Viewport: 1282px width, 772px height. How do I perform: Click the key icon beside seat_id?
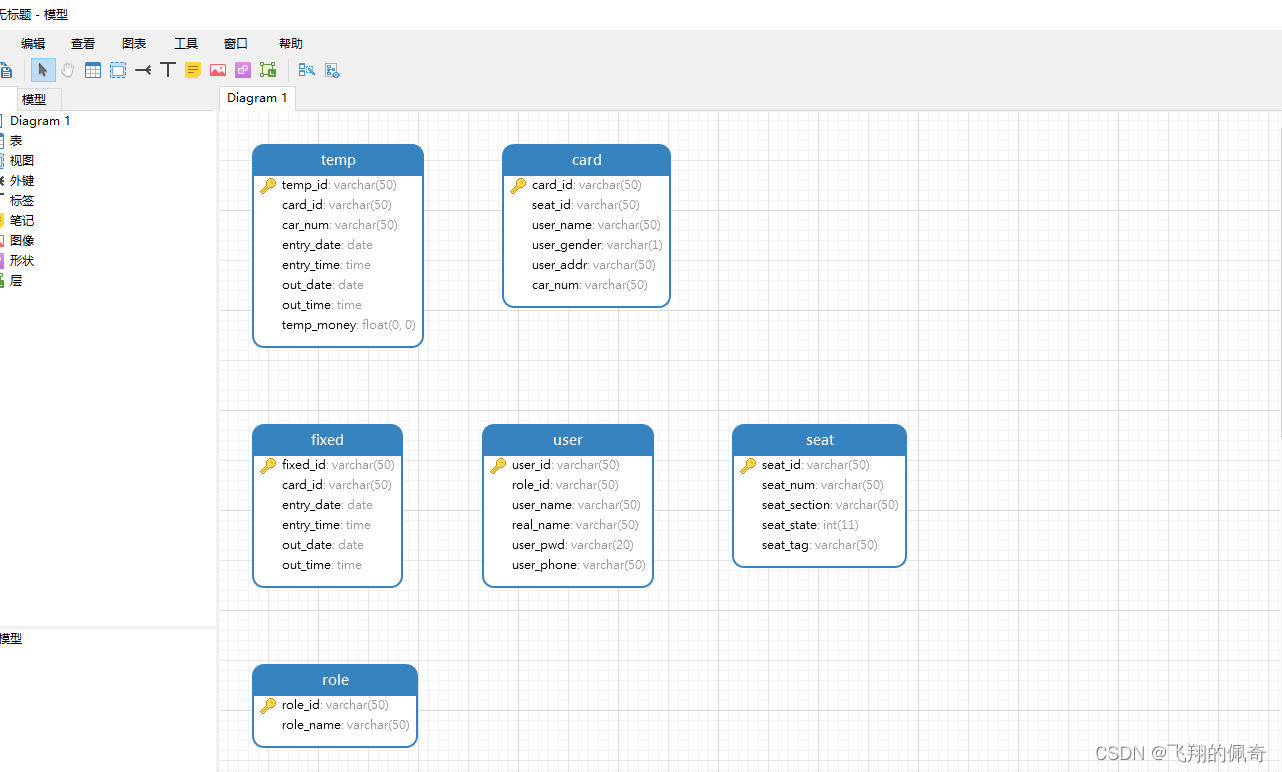pos(748,465)
